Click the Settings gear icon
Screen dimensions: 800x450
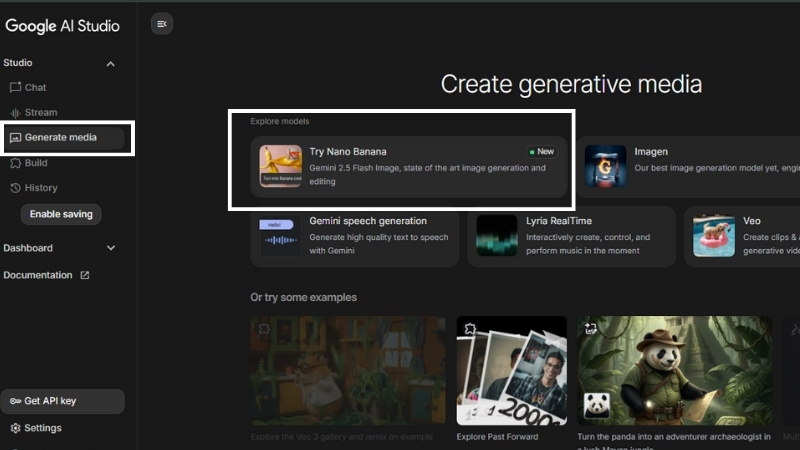[x=15, y=428]
